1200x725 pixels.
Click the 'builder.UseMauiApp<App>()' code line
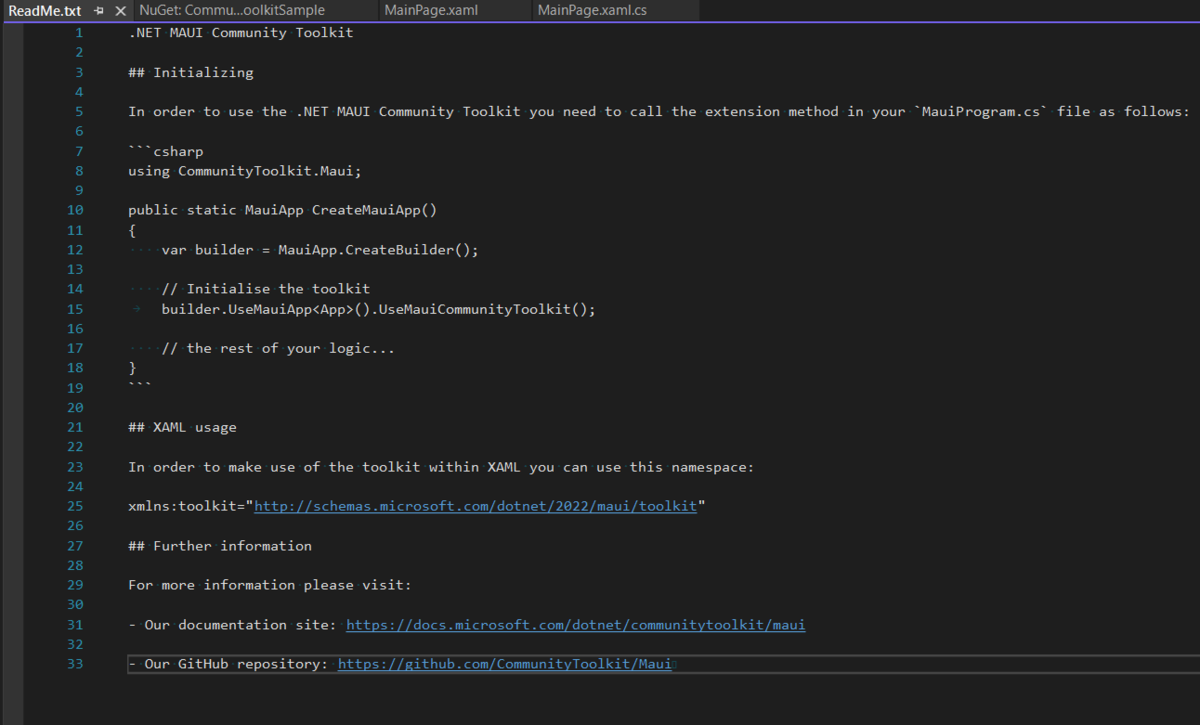pos(378,310)
